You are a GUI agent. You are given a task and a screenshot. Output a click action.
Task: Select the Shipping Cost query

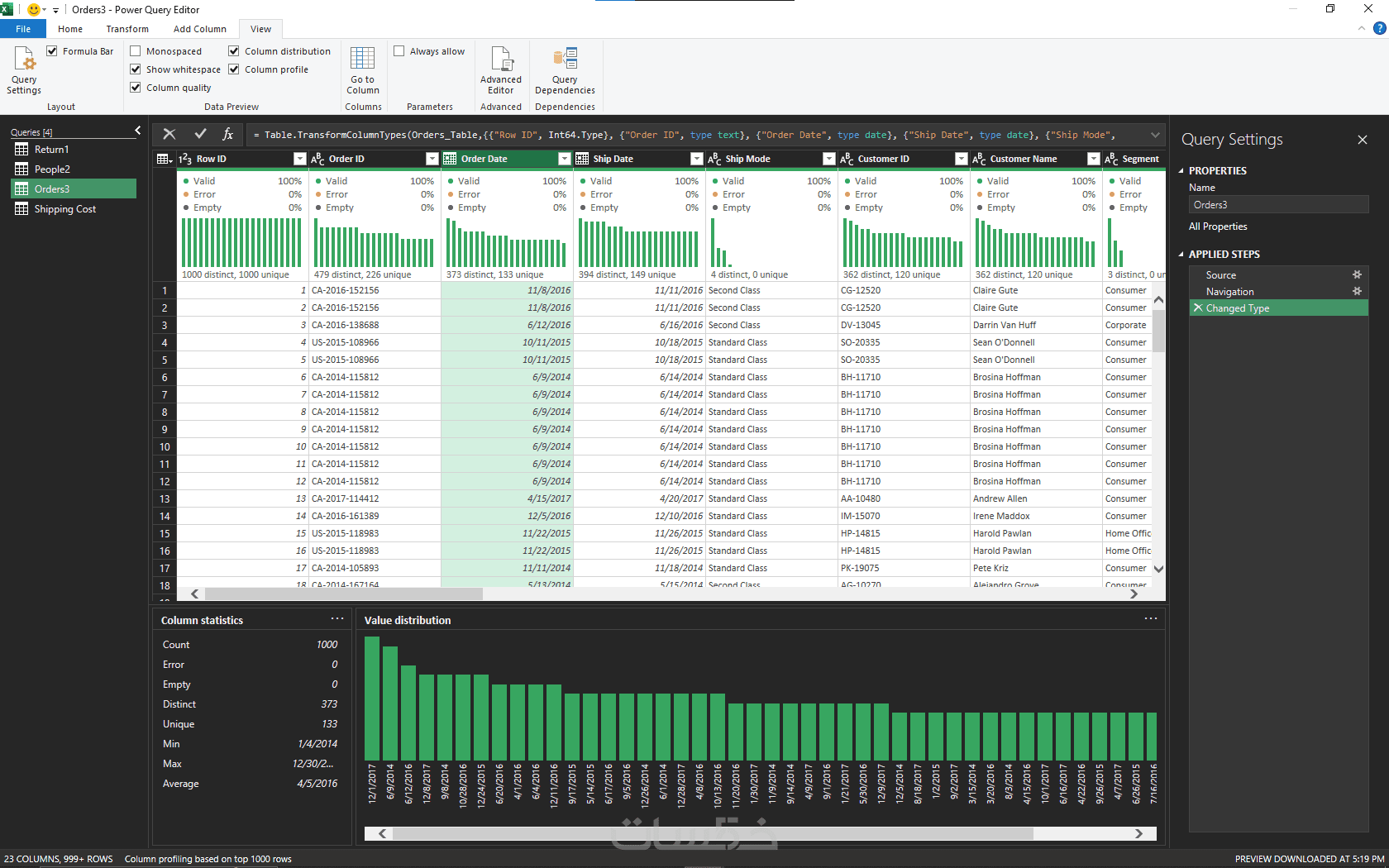coord(64,209)
